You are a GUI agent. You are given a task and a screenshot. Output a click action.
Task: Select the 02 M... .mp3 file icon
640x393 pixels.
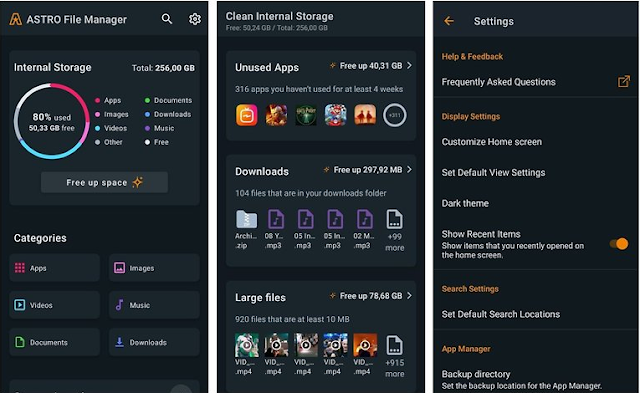coord(364,219)
